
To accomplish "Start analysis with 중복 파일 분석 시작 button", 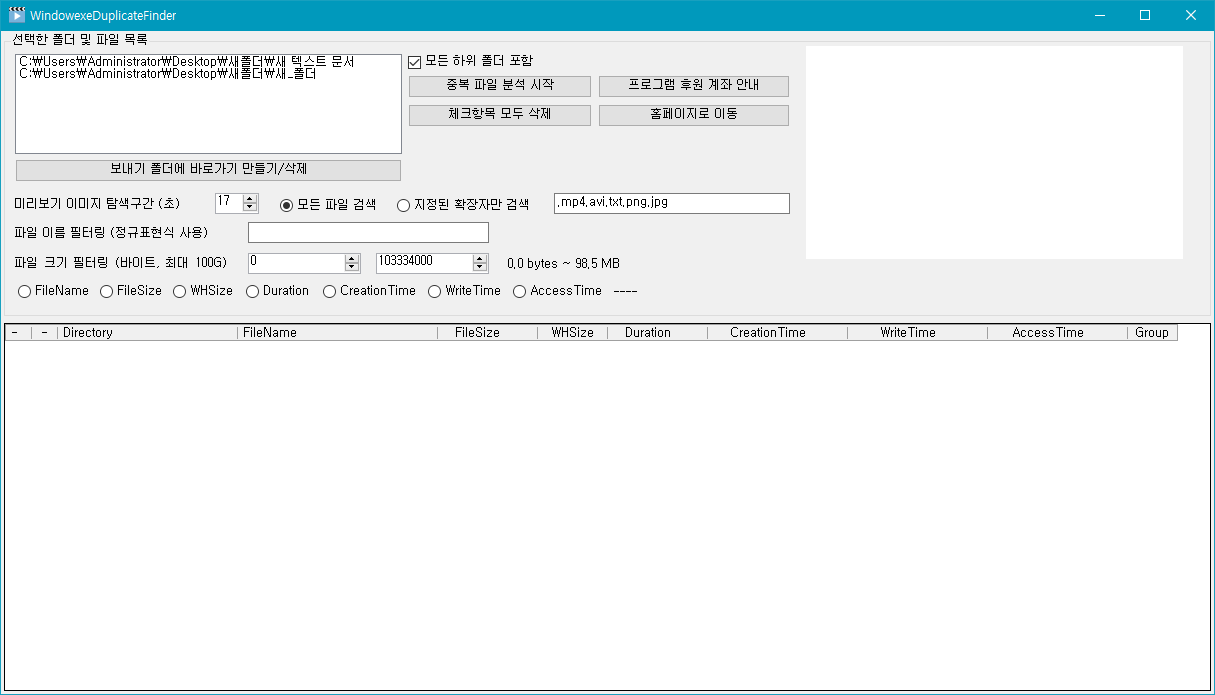I will click(500, 86).
